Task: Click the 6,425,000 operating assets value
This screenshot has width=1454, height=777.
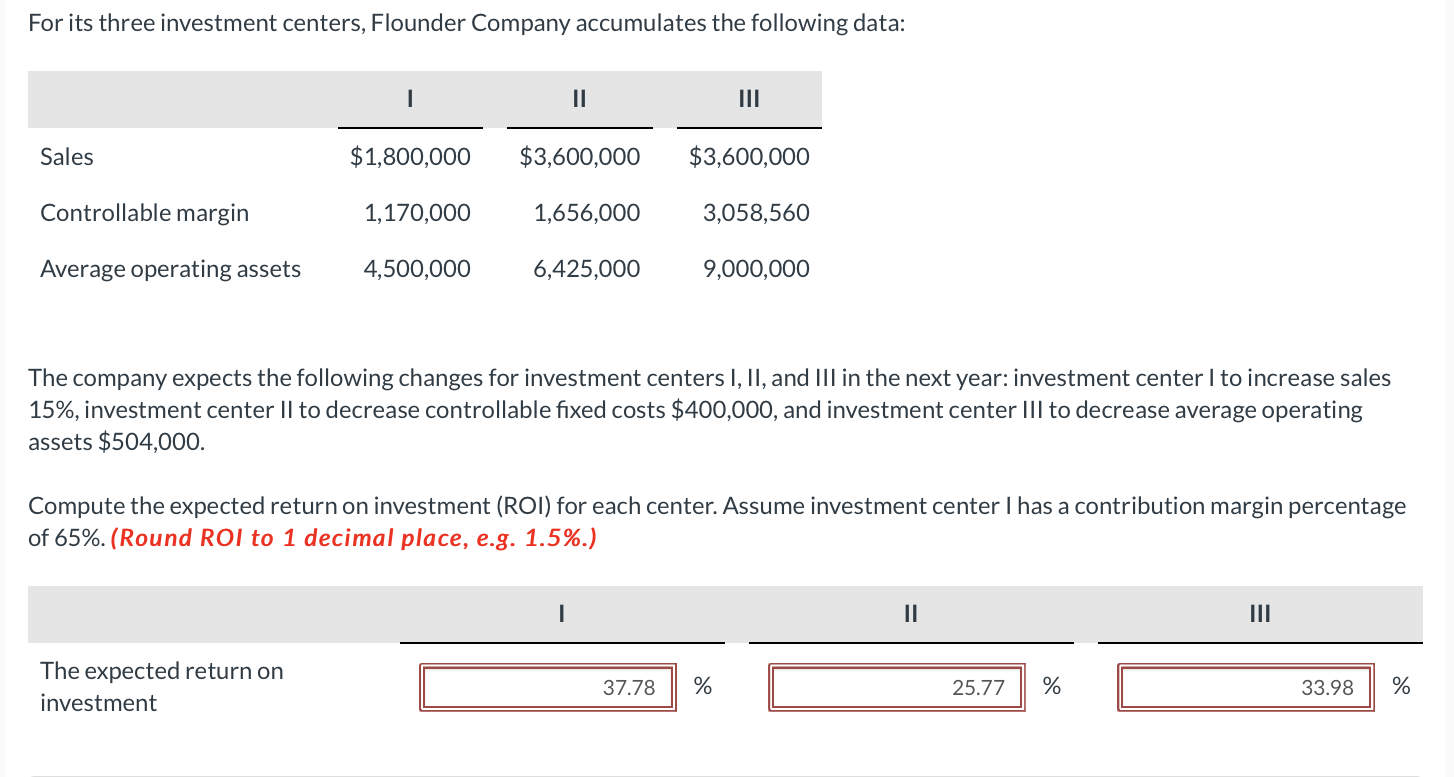Action: click(587, 269)
